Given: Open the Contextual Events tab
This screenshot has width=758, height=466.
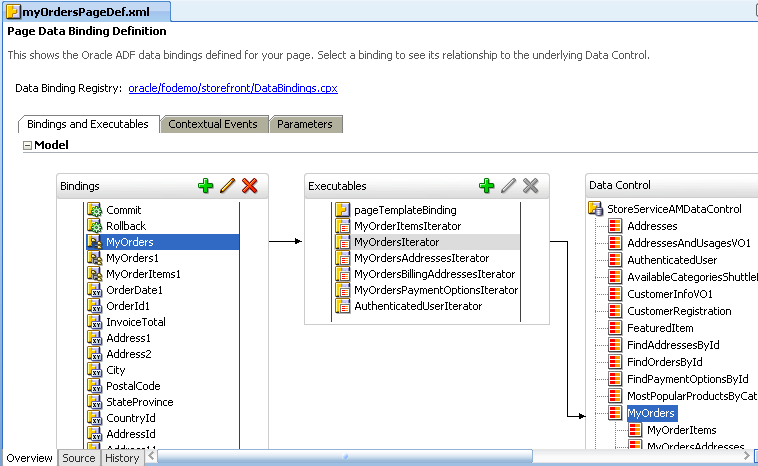Looking at the screenshot, I should point(213,124).
